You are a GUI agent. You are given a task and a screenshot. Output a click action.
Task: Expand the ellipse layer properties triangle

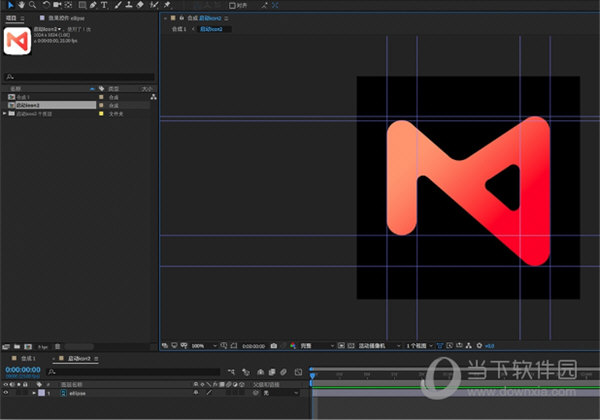click(x=34, y=393)
